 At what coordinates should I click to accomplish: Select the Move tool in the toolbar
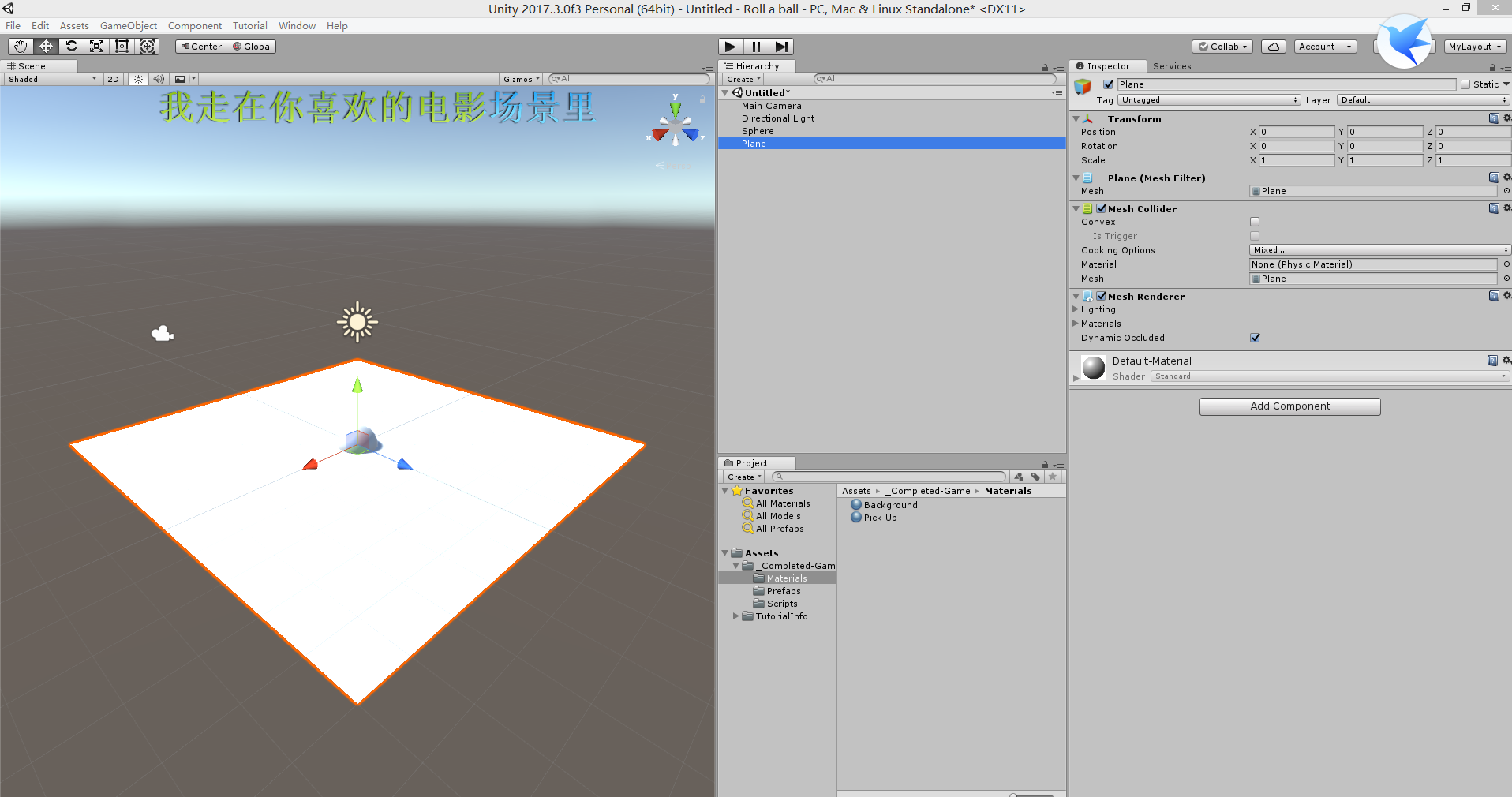45,46
